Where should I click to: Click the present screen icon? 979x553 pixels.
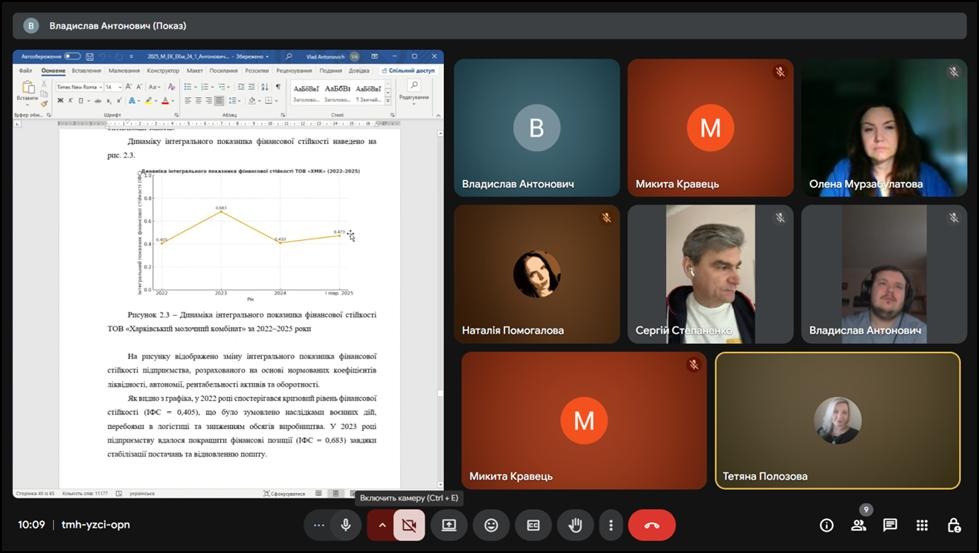(449, 525)
